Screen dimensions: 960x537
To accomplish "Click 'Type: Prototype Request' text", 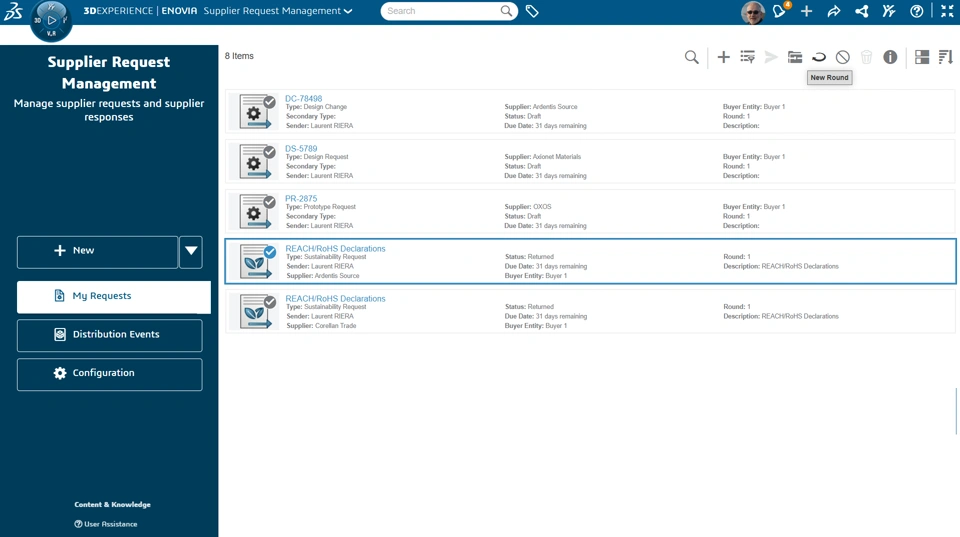I will click(320, 207).
